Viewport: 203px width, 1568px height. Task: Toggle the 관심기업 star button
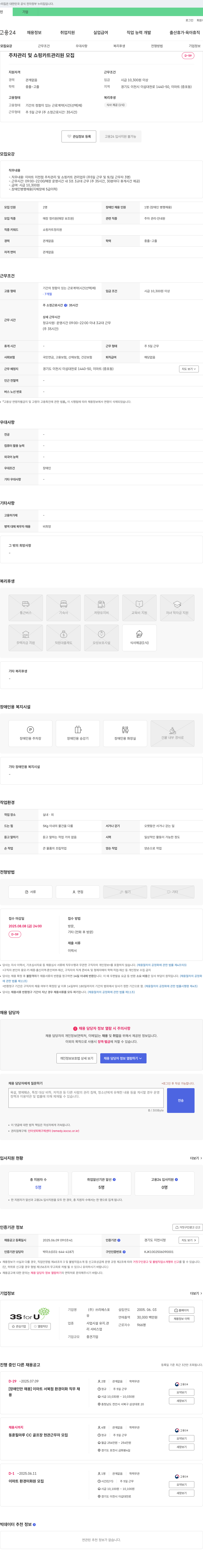(x=19, y=1326)
